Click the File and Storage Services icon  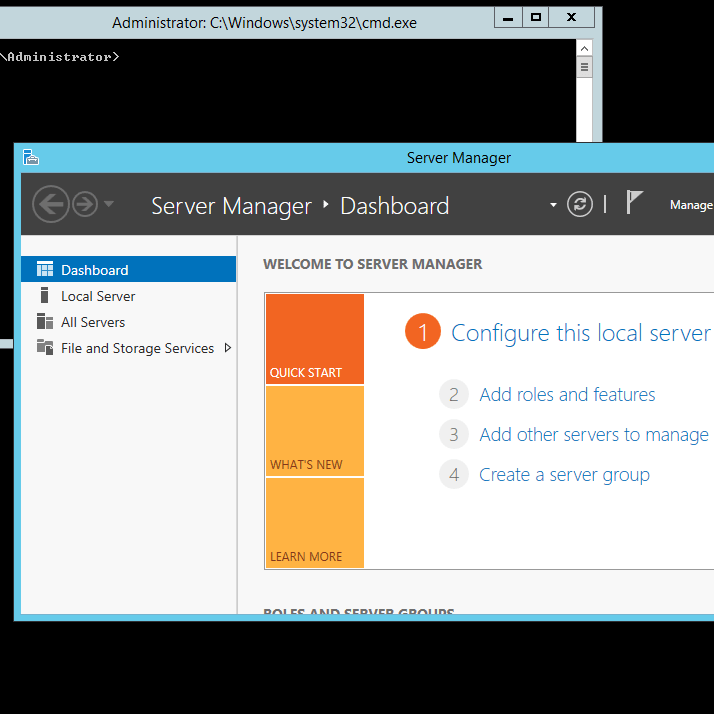click(x=45, y=347)
